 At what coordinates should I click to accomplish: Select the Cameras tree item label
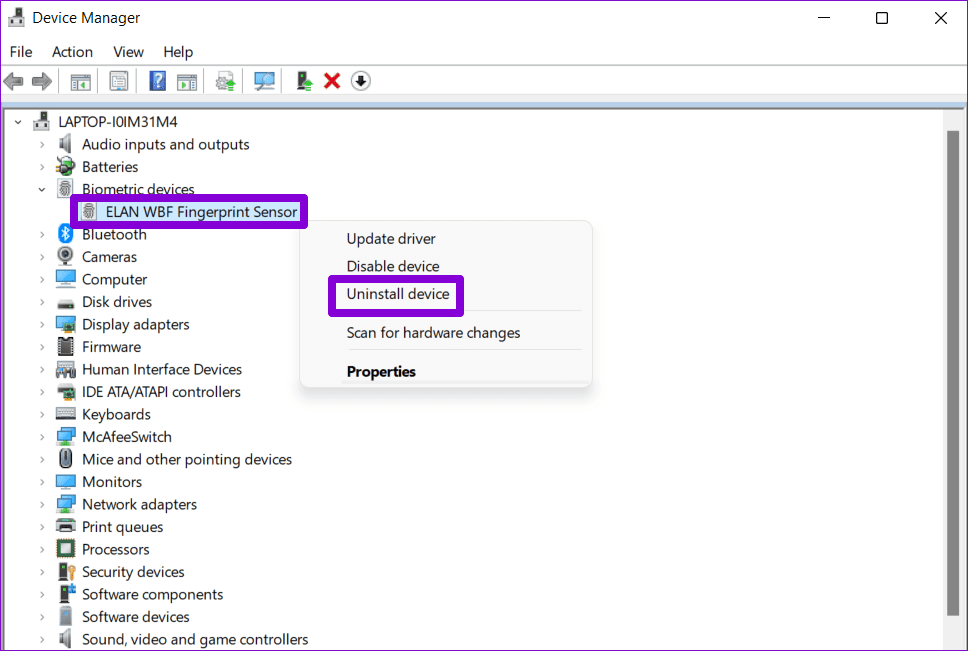(x=109, y=257)
